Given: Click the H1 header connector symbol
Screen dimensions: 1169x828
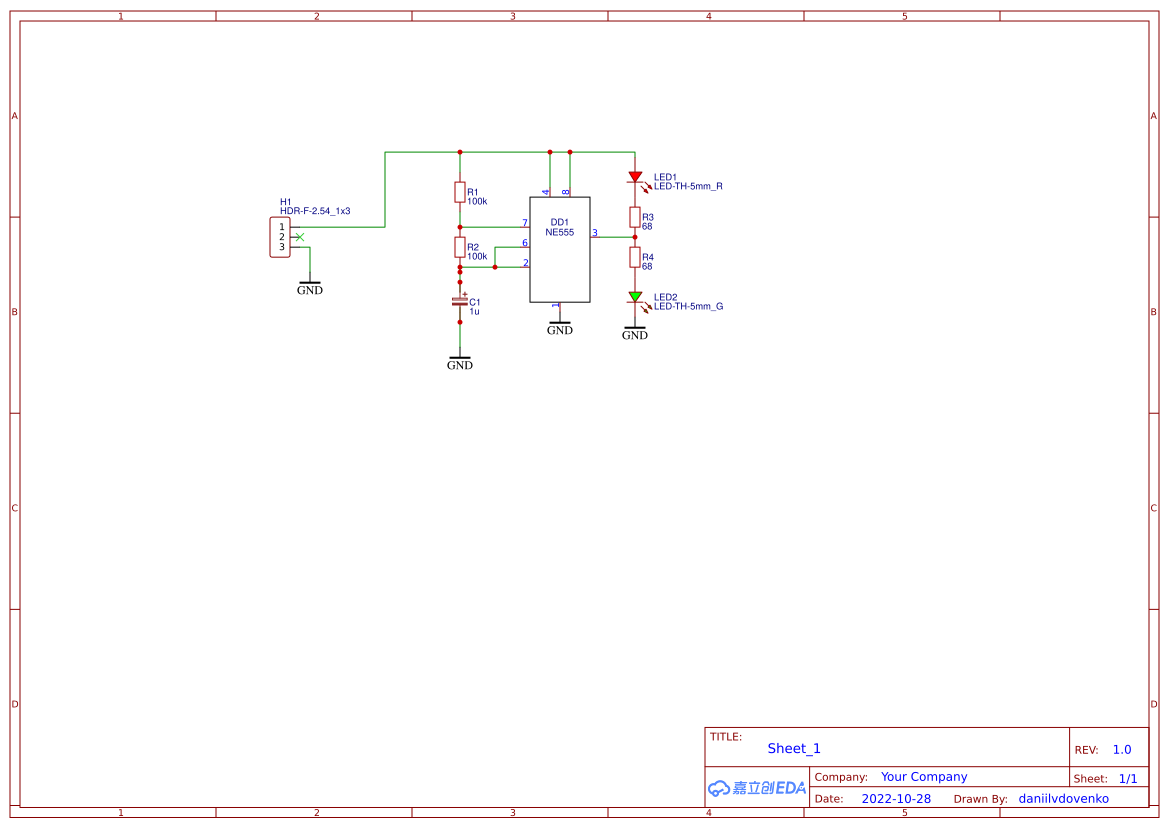Looking at the screenshot, I should (280, 237).
